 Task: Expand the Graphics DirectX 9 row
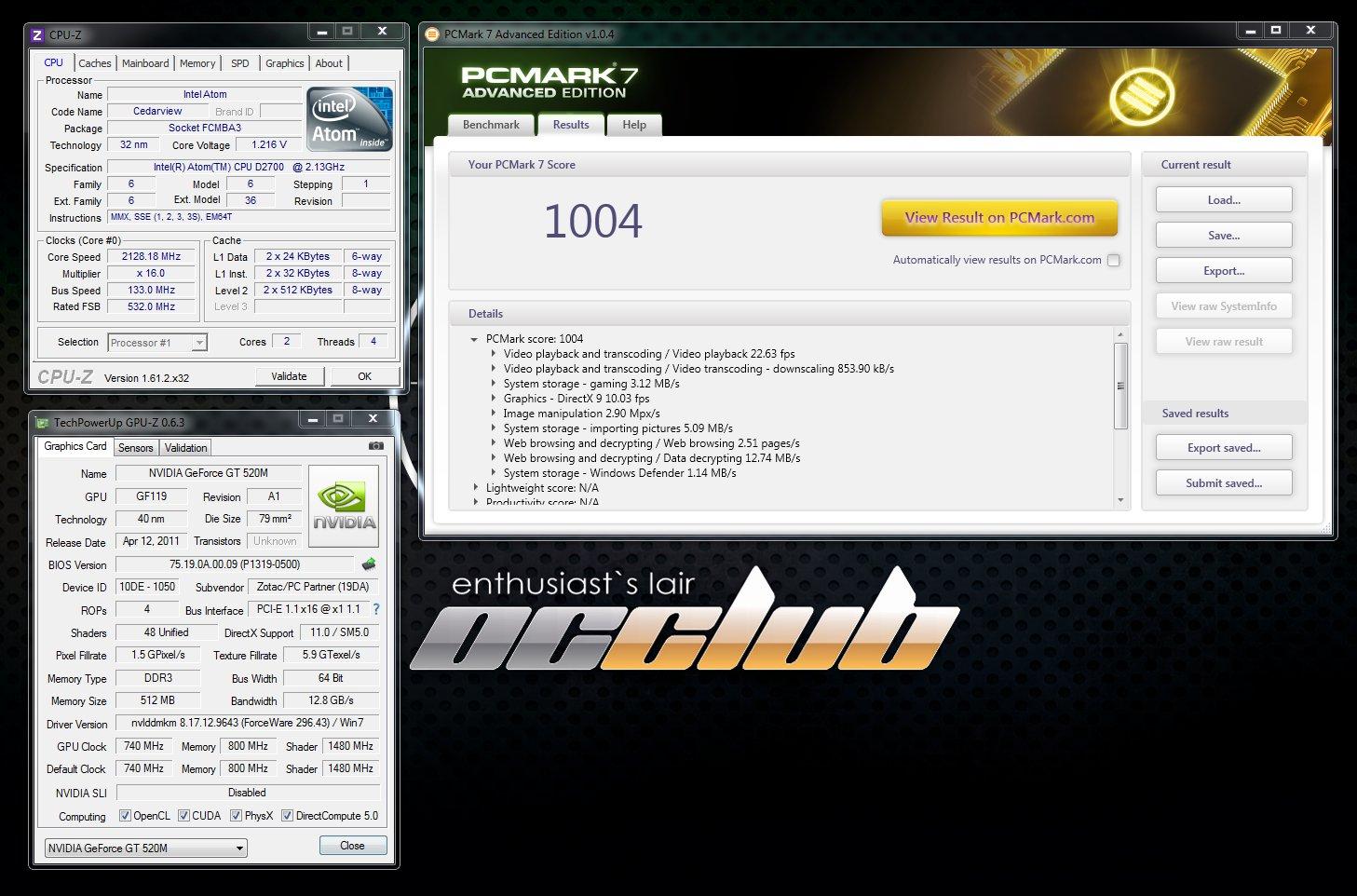pyautogui.click(x=494, y=399)
